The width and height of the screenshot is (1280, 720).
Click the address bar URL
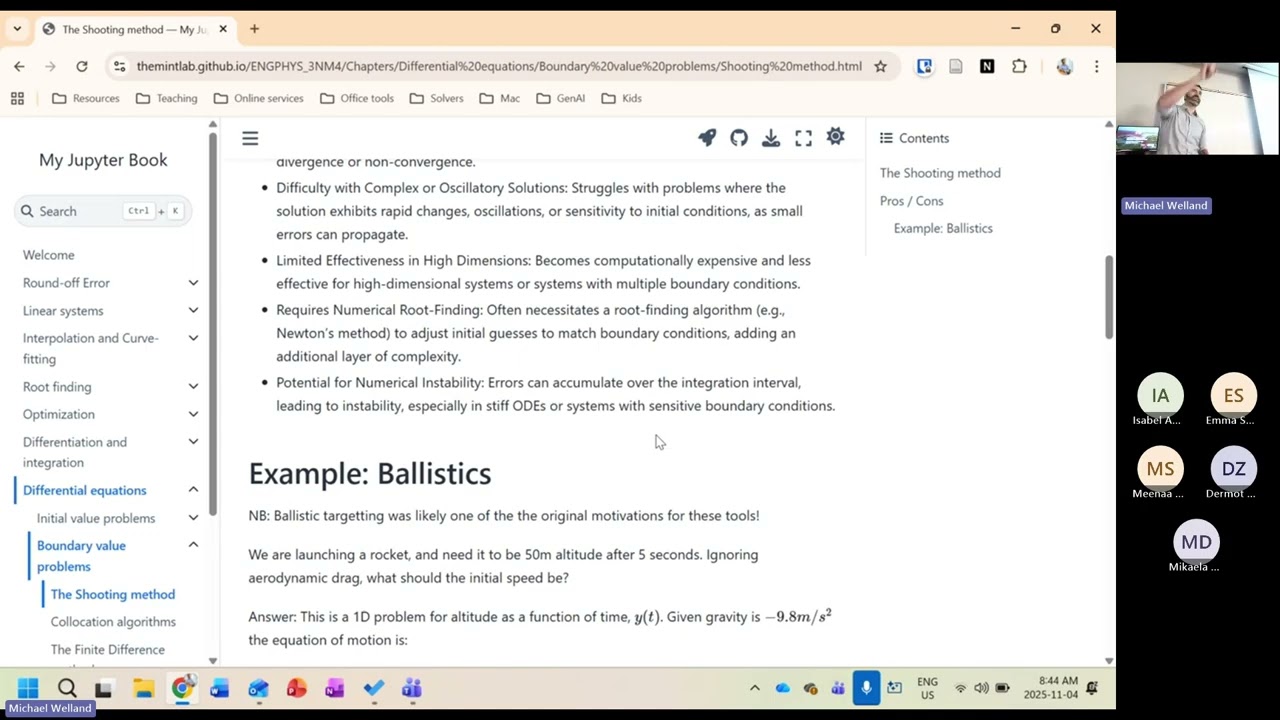coord(499,66)
